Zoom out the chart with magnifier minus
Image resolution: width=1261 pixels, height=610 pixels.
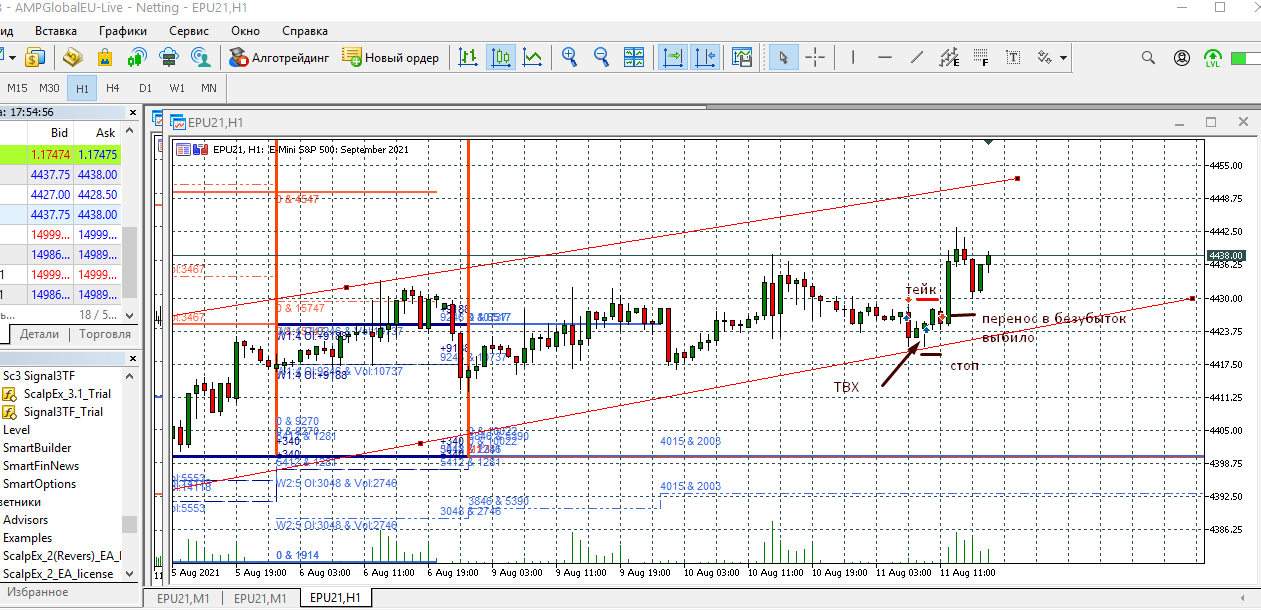point(602,57)
